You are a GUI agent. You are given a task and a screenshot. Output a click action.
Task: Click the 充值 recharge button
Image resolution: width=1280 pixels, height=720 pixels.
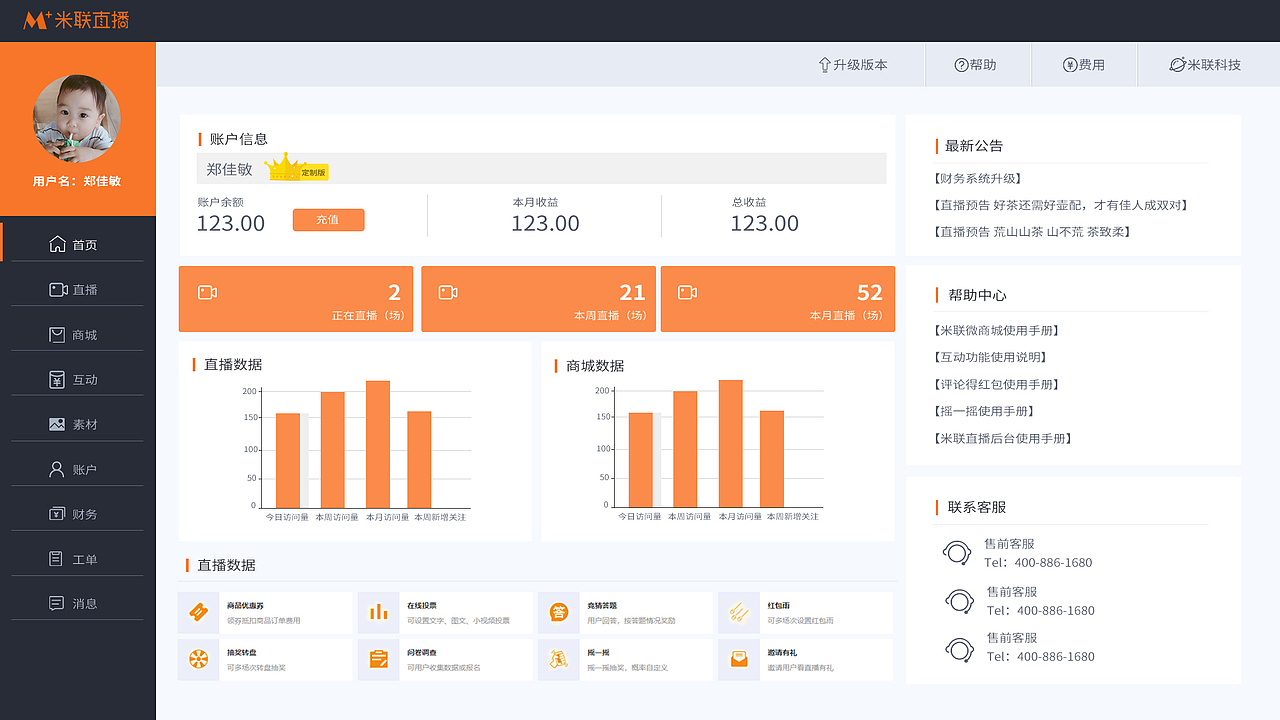tap(328, 220)
